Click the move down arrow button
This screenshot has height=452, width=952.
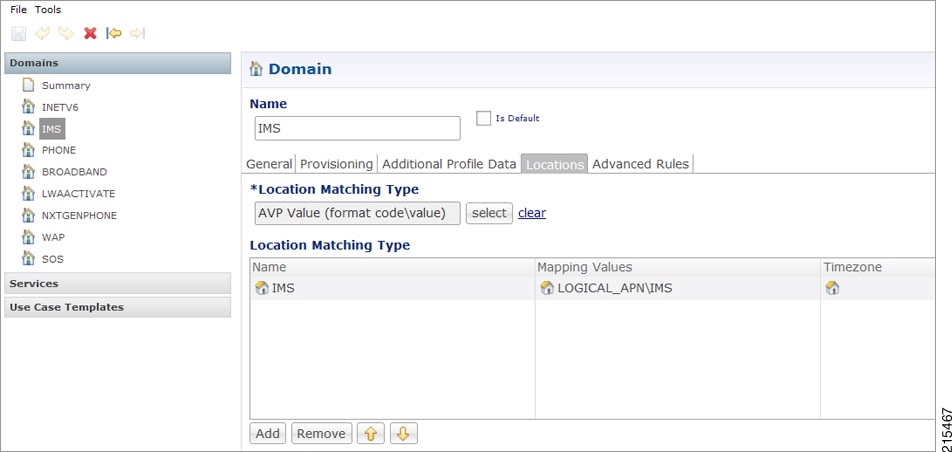[x=404, y=434]
